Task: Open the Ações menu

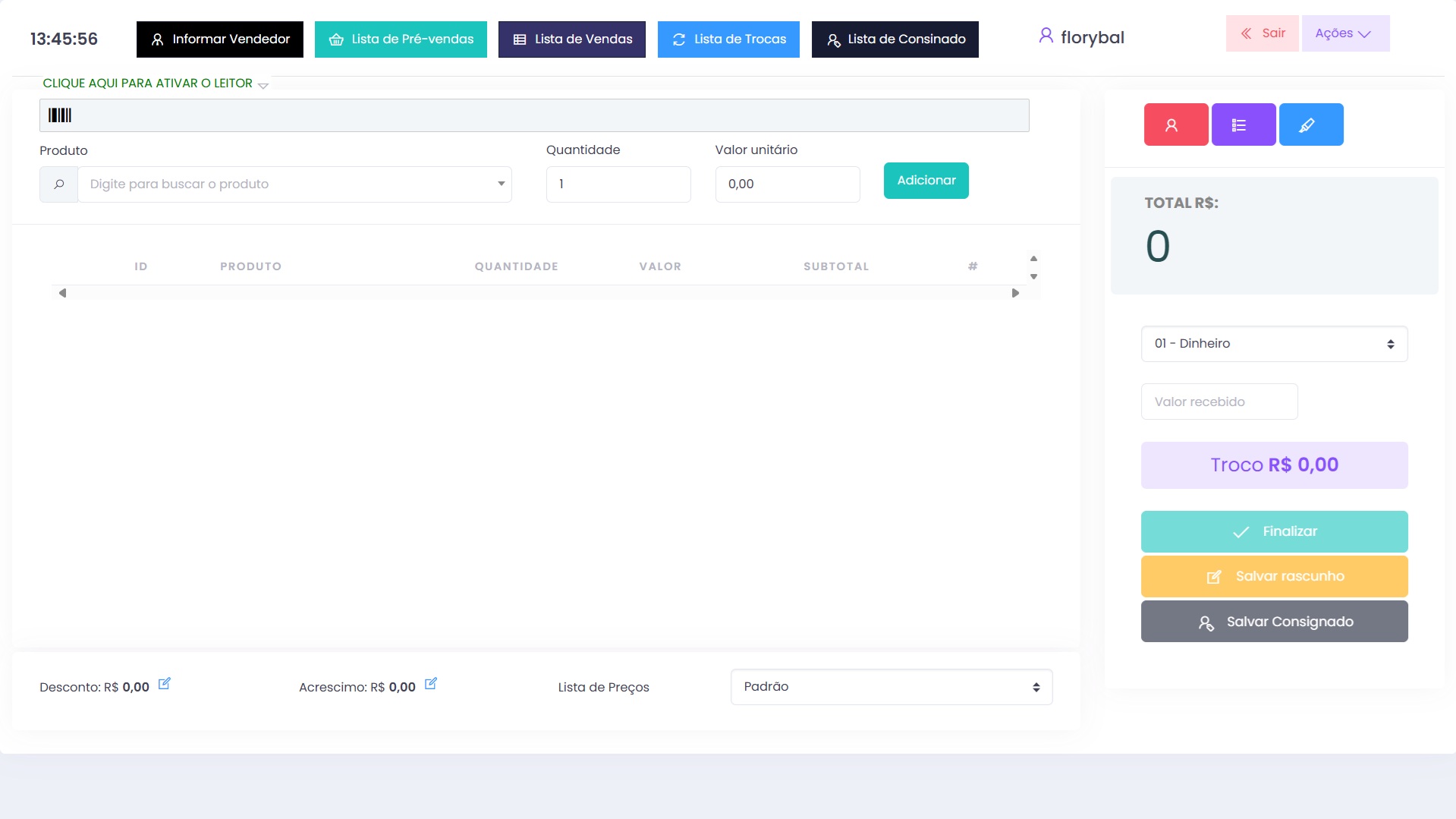Action: [x=1344, y=33]
